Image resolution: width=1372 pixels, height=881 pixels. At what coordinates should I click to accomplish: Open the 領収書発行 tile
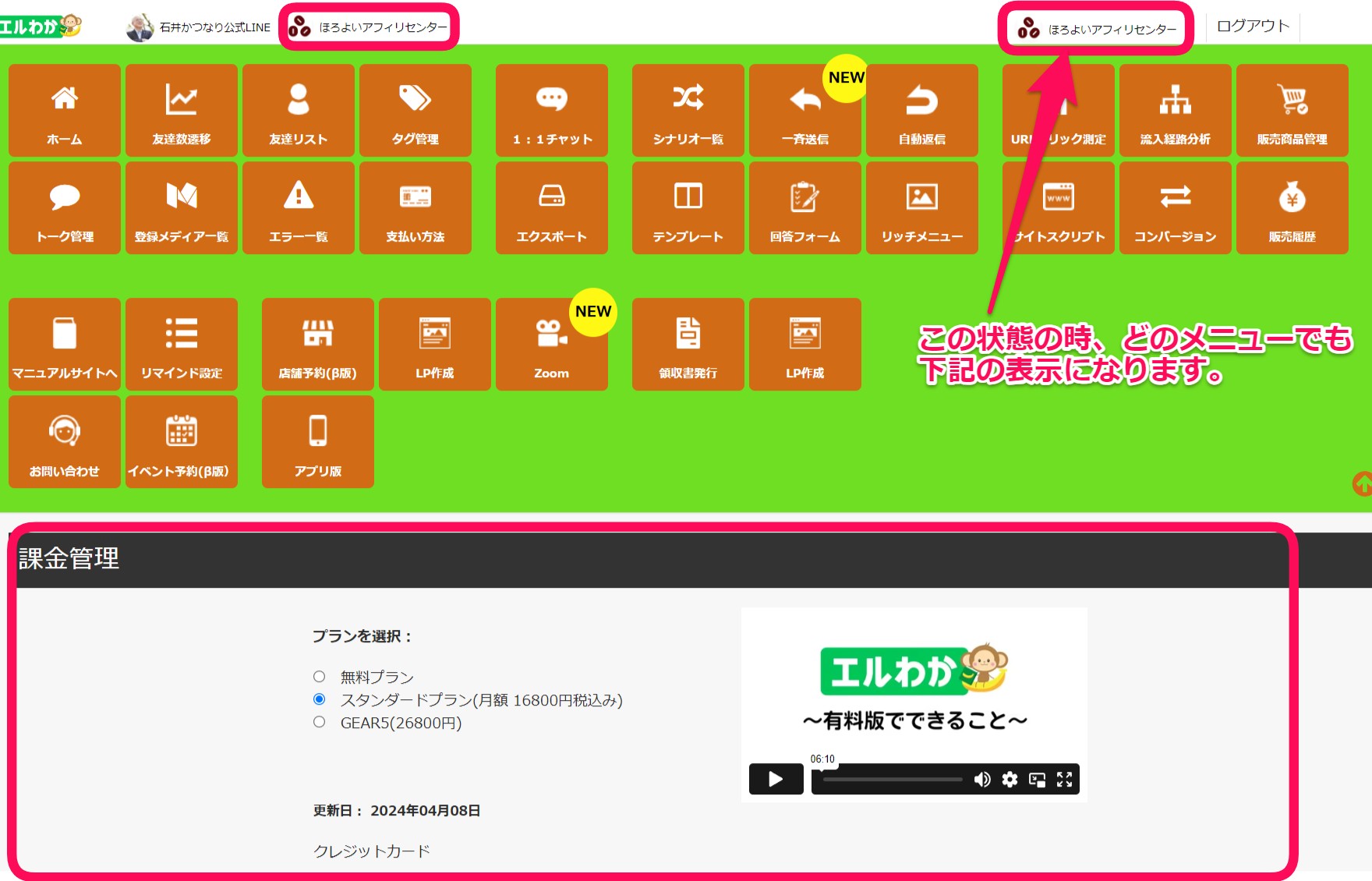pyautogui.click(x=688, y=345)
